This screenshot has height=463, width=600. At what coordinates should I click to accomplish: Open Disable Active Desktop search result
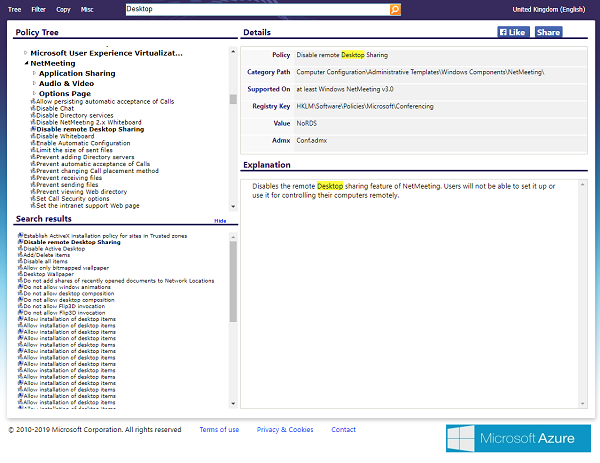tap(54, 249)
